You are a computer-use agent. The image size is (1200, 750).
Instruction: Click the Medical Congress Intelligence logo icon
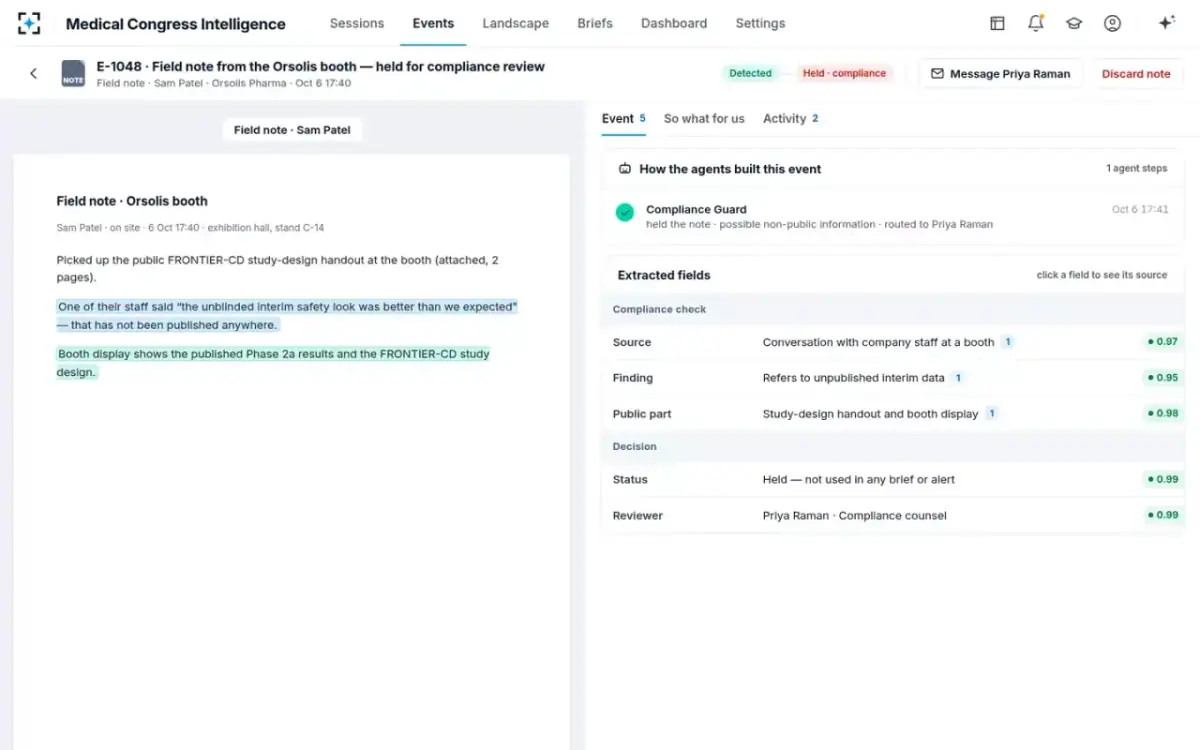[30, 23]
